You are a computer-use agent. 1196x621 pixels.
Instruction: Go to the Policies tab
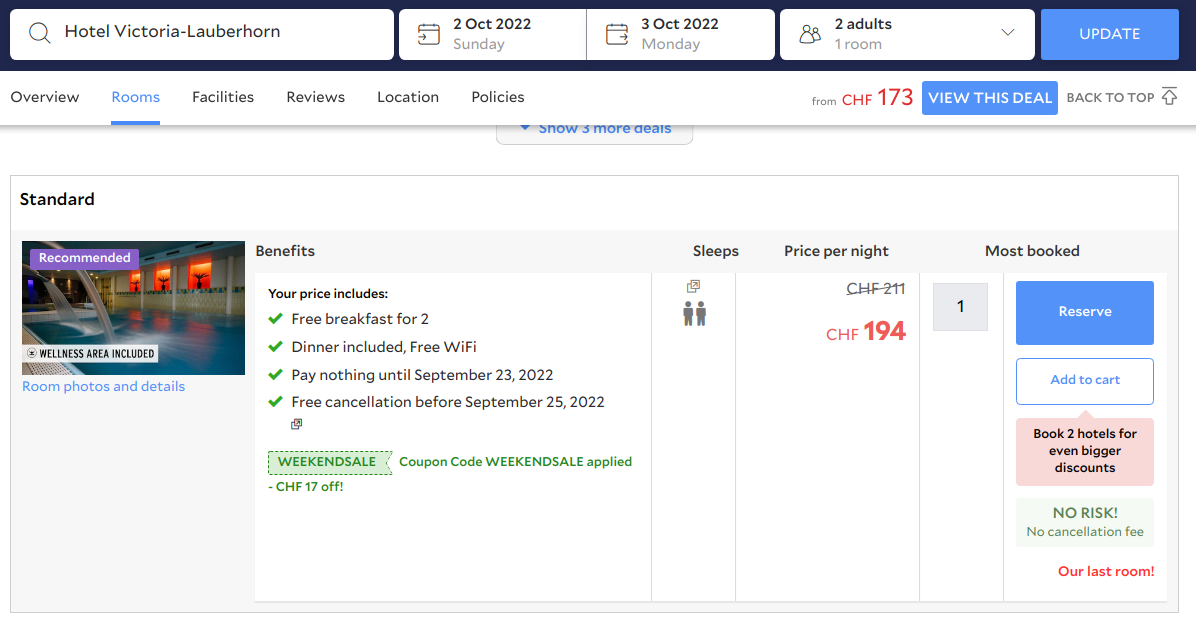(498, 97)
